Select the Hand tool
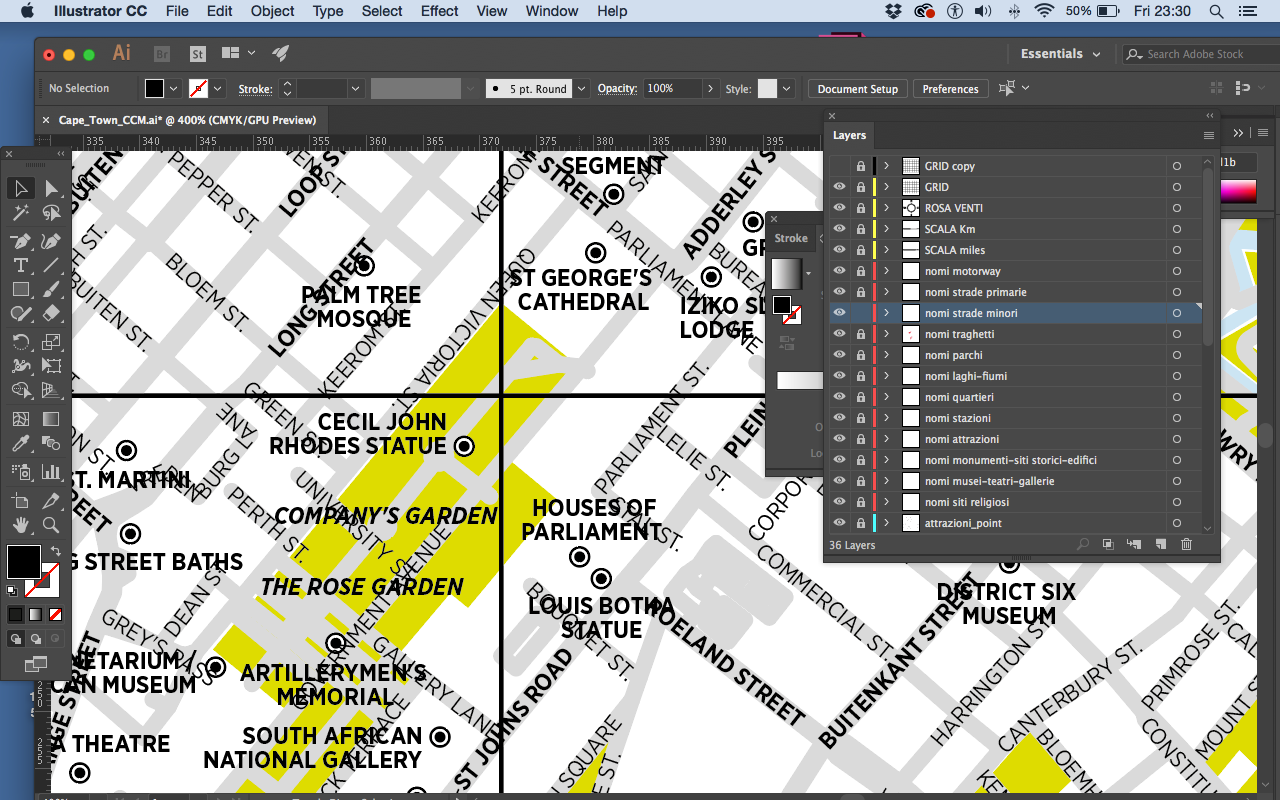Image resolution: width=1280 pixels, height=800 pixels. (20, 524)
